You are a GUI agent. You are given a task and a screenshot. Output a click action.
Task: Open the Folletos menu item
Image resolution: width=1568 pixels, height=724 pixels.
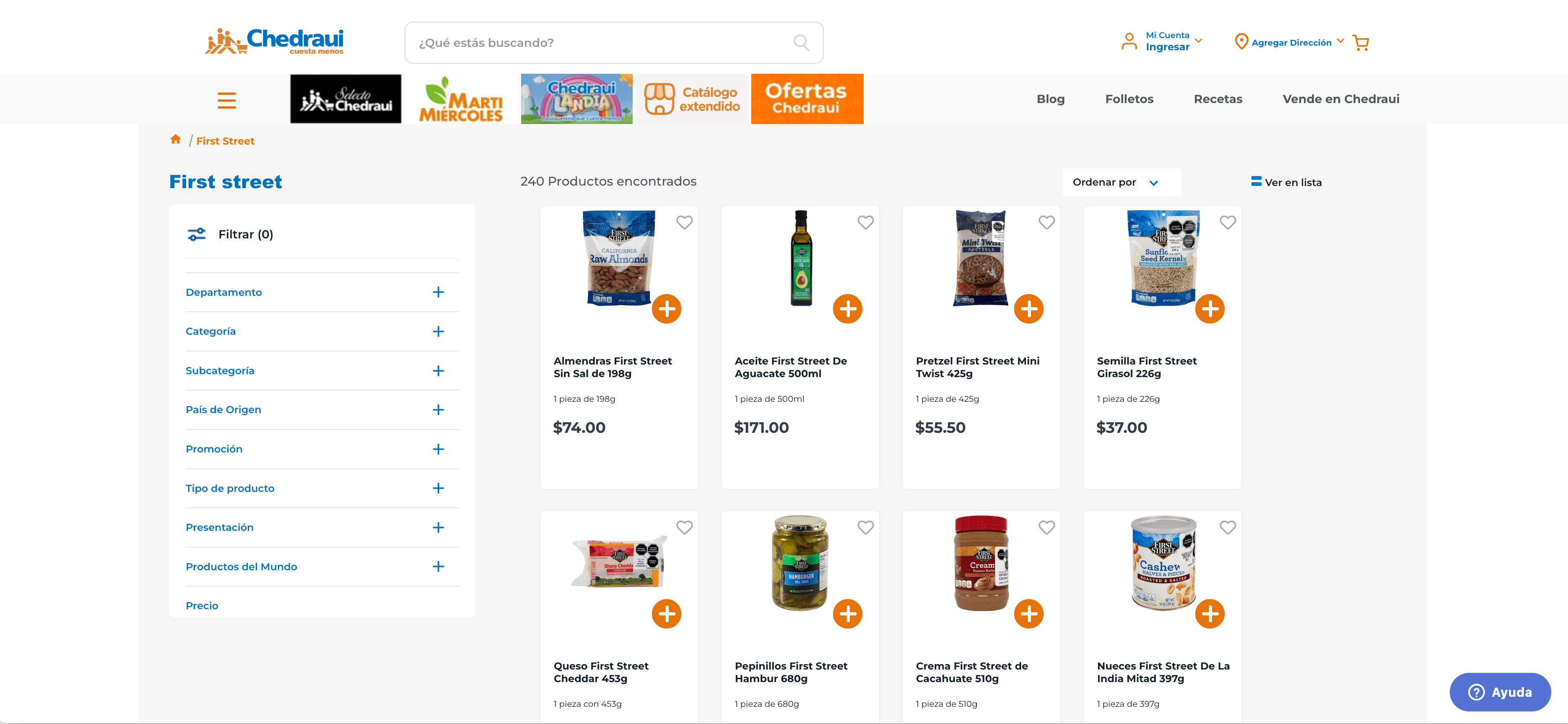click(x=1129, y=99)
